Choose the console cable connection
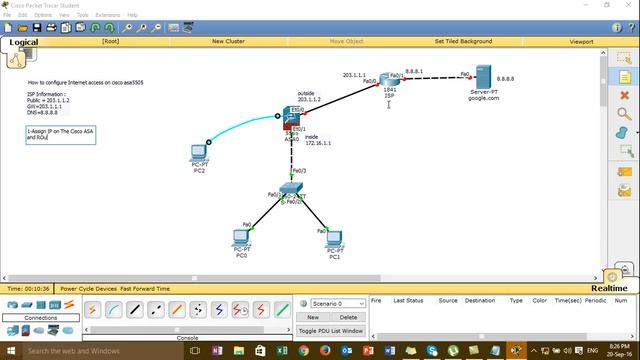 point(113,310)
